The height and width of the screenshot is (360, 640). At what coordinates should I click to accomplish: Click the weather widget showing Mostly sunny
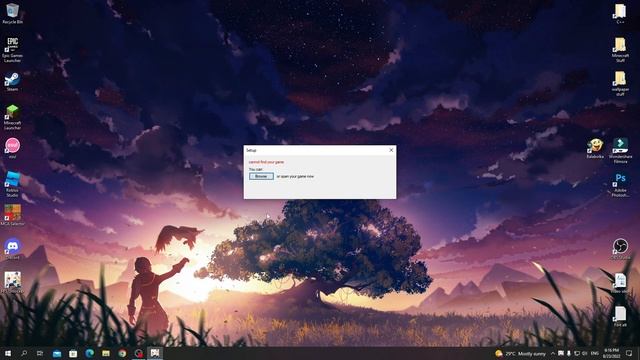click(x=520, y=353)
